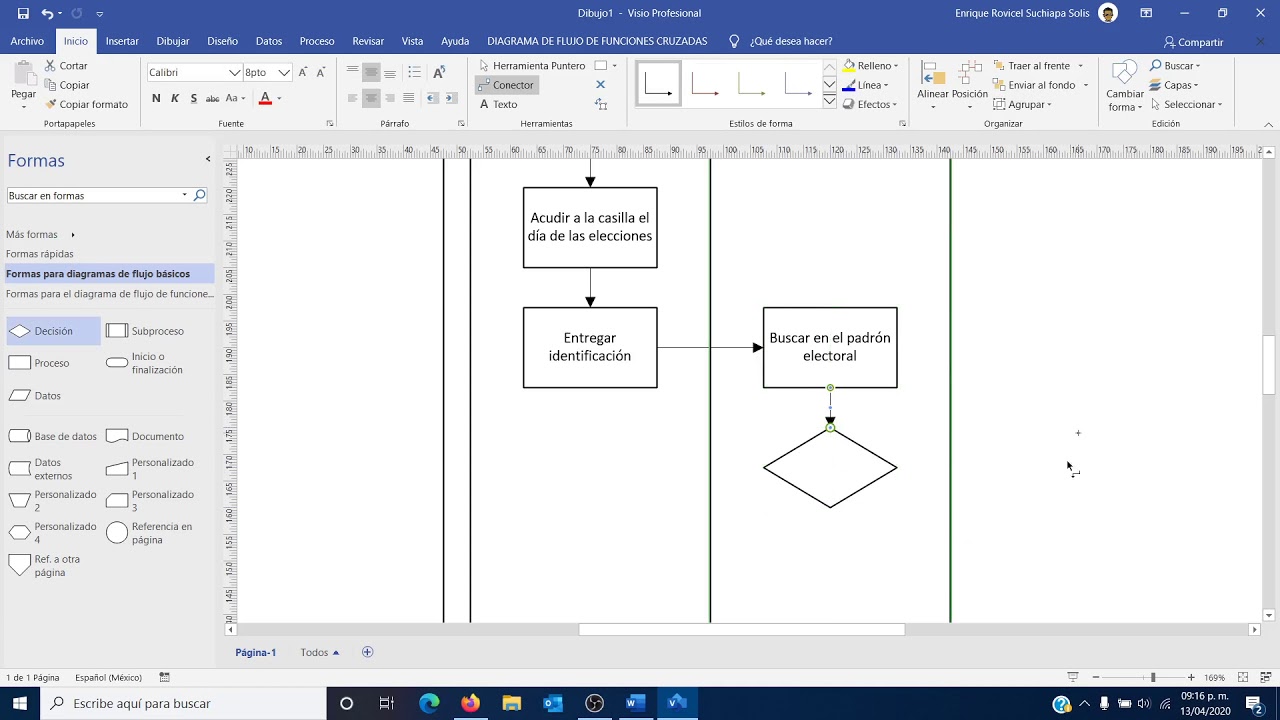
Task: Toggle italic K formatting
Action: point(175,98)
